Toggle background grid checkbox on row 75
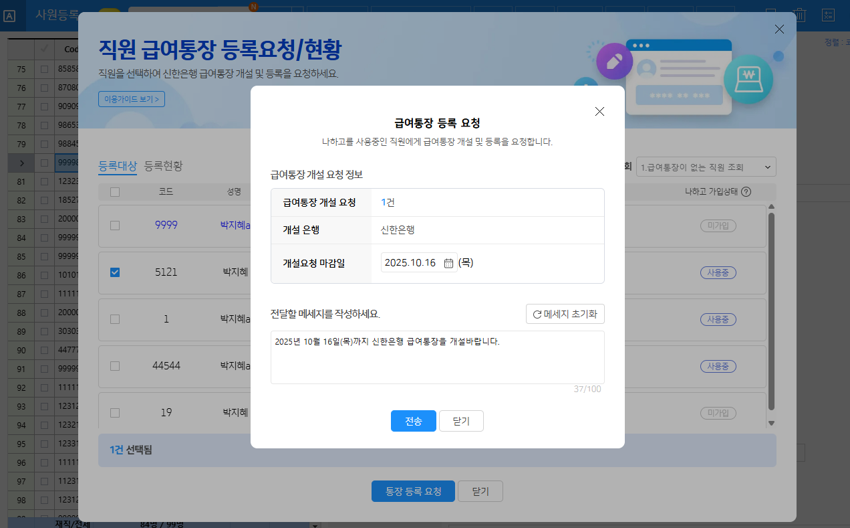The image size is (850, 528). tap(44, 69)
